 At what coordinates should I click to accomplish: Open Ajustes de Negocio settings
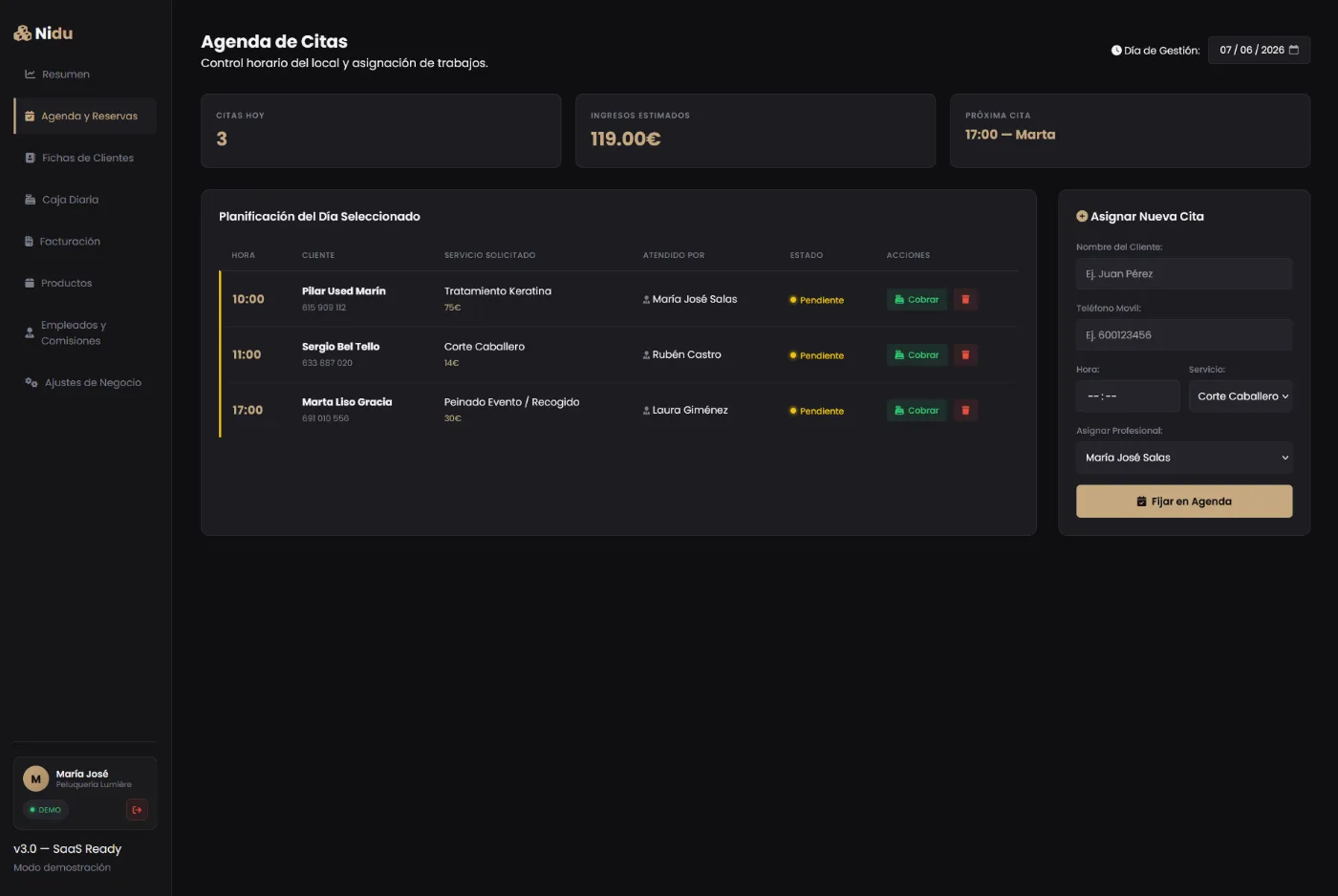tap(85, 382)
